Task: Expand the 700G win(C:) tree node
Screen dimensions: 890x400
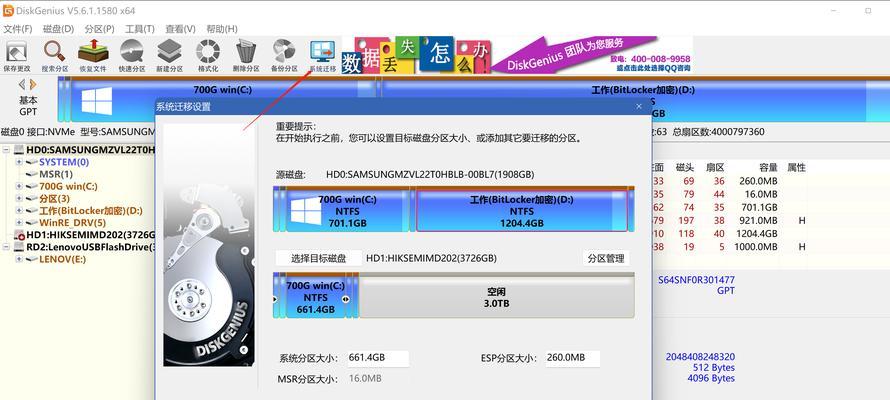Action: (x=19, y=186)
